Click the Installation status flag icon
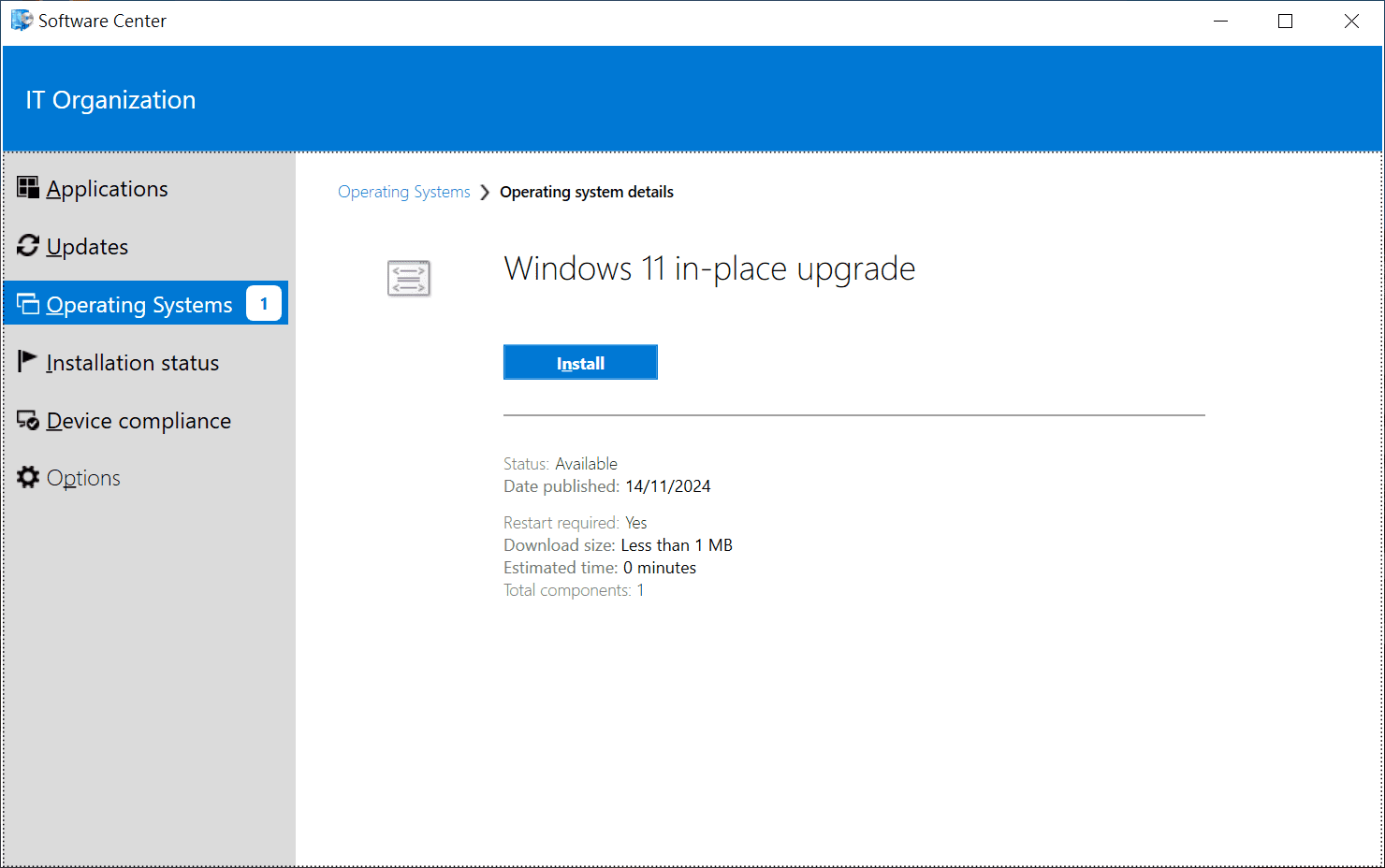 27,362
